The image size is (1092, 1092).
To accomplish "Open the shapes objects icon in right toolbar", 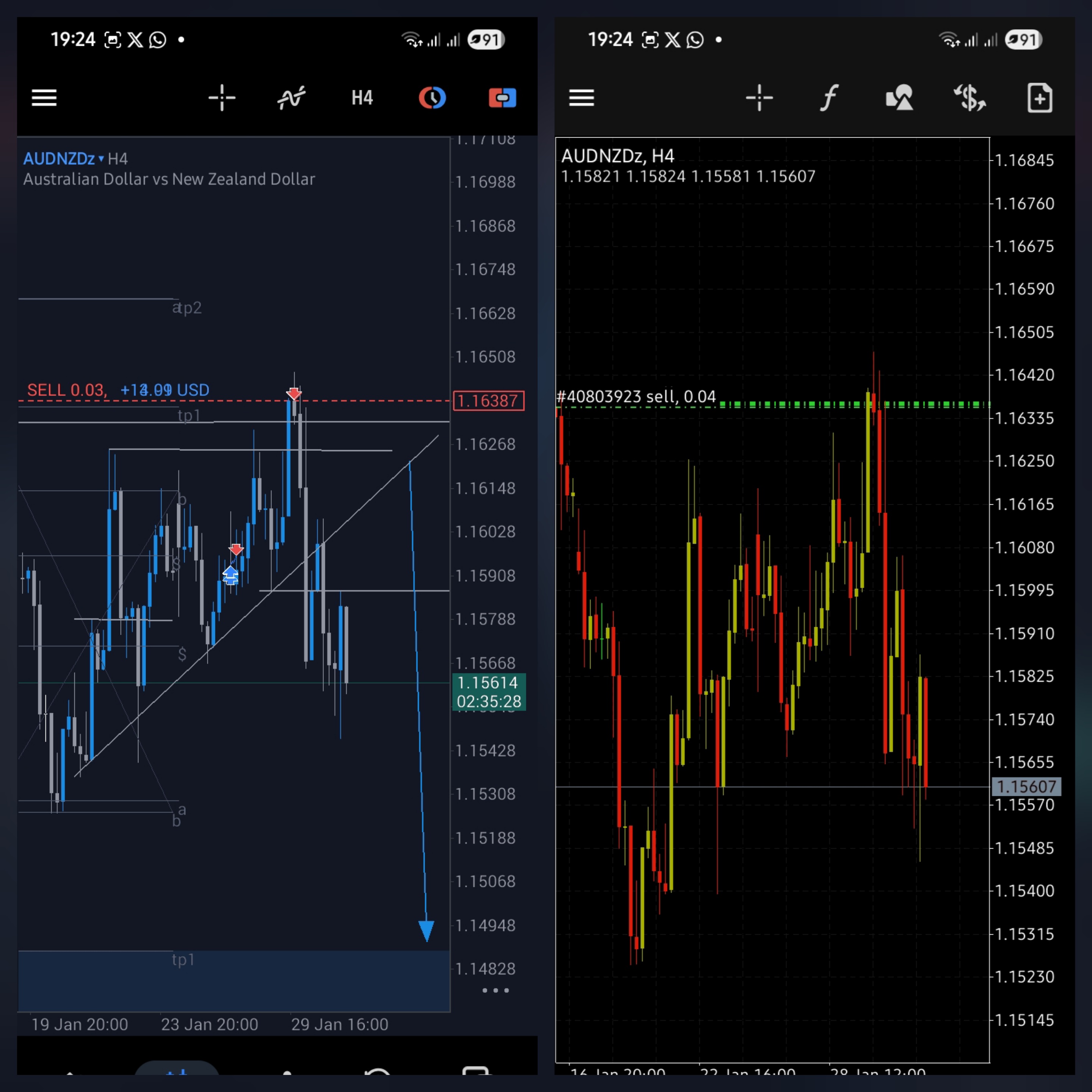I will point(899,98).
